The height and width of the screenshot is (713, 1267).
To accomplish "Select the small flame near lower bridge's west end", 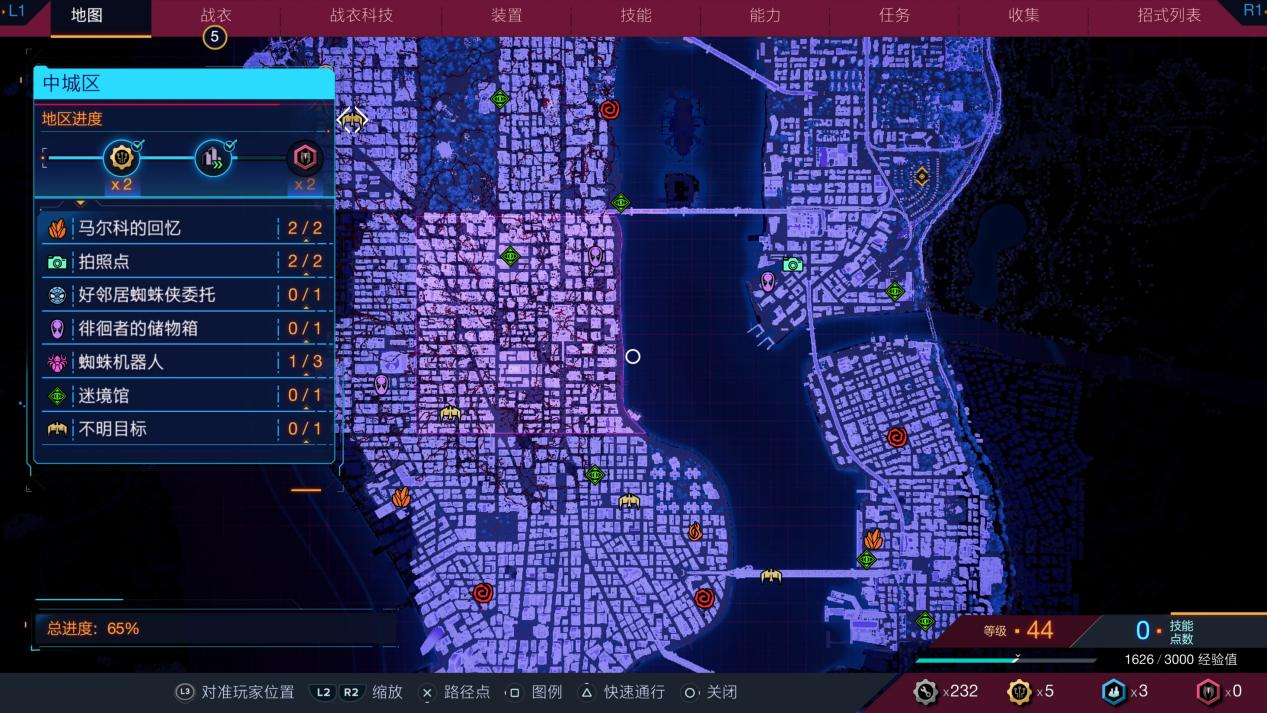I will pyautogui.click(x=694, y=532).
